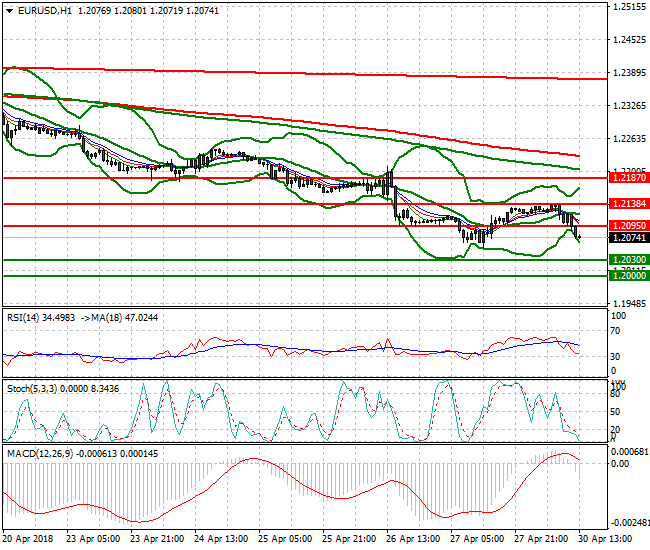Click the 23 Apr 05:00 time label
650x550 pixels.
[93, 539]
